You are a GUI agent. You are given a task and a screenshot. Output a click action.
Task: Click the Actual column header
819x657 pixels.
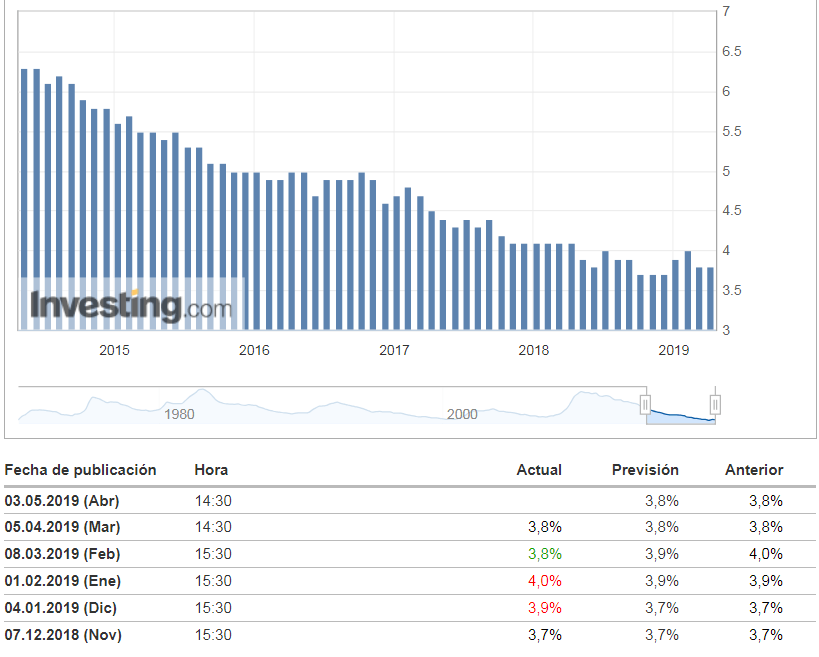click(539, 469)
